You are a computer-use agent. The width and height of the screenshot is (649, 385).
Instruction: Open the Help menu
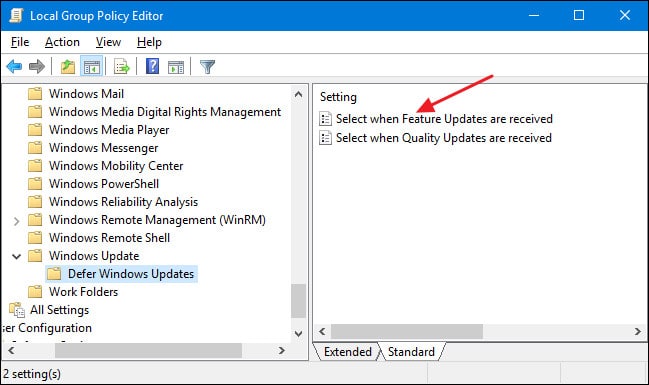point(149,42)
